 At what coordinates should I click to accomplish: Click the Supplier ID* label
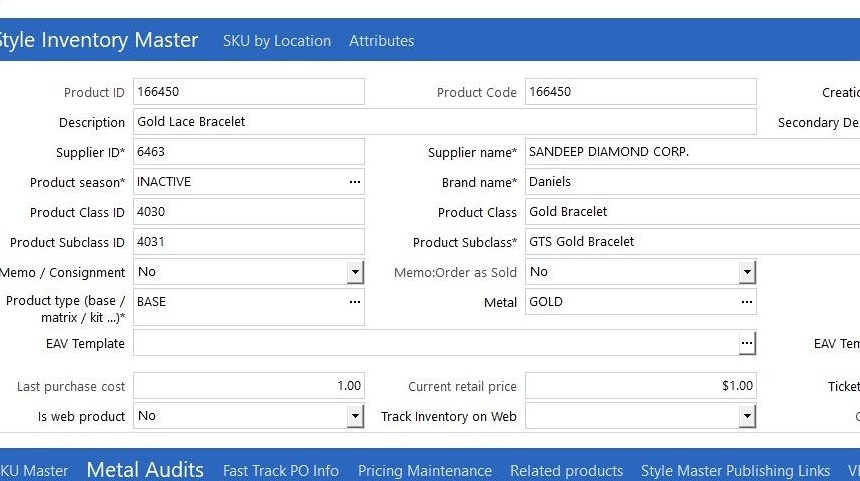pos(90,152)
